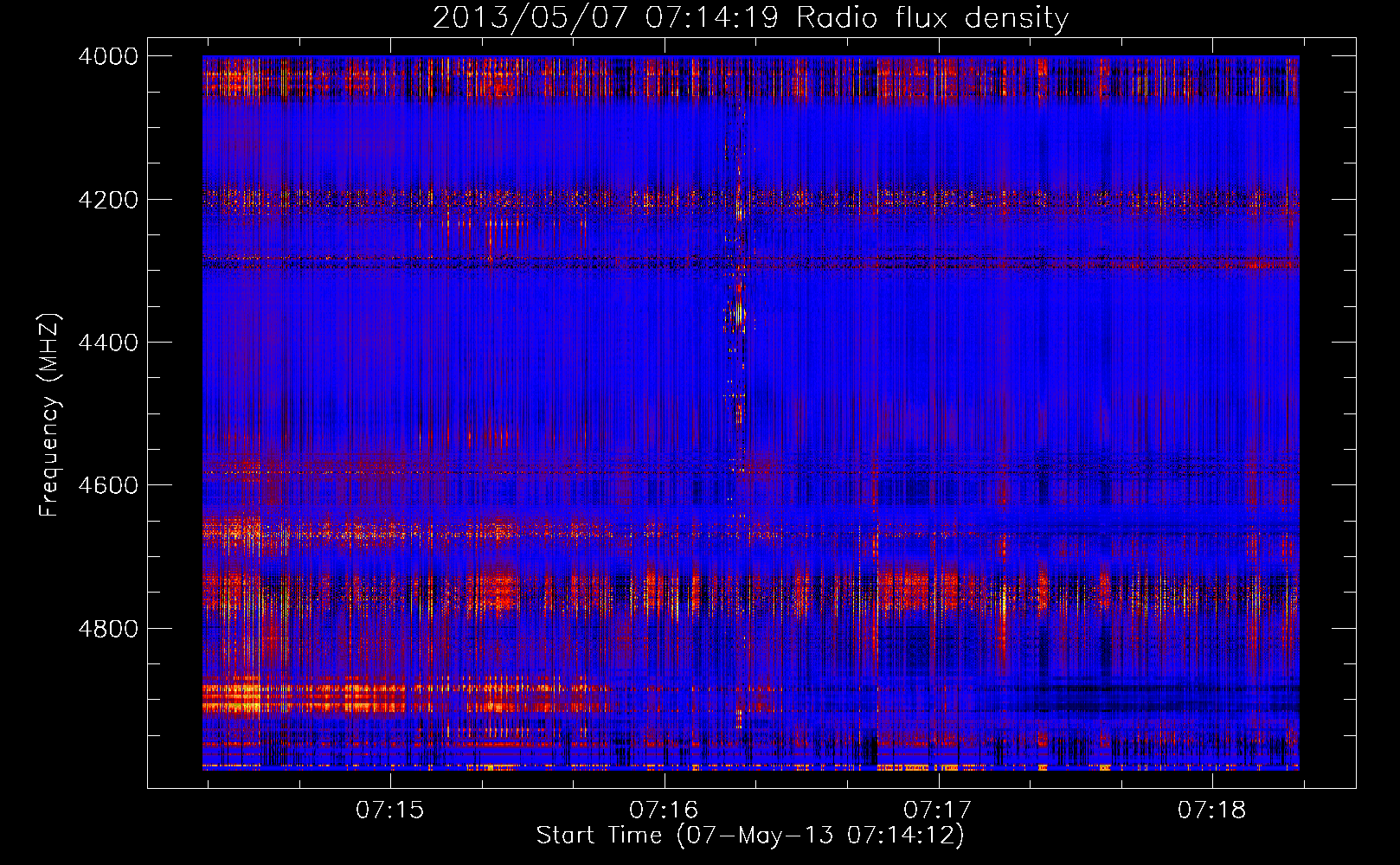
Task: Click the bright burst near 4360 MHz in spectrogram
Action: [737, 314]
